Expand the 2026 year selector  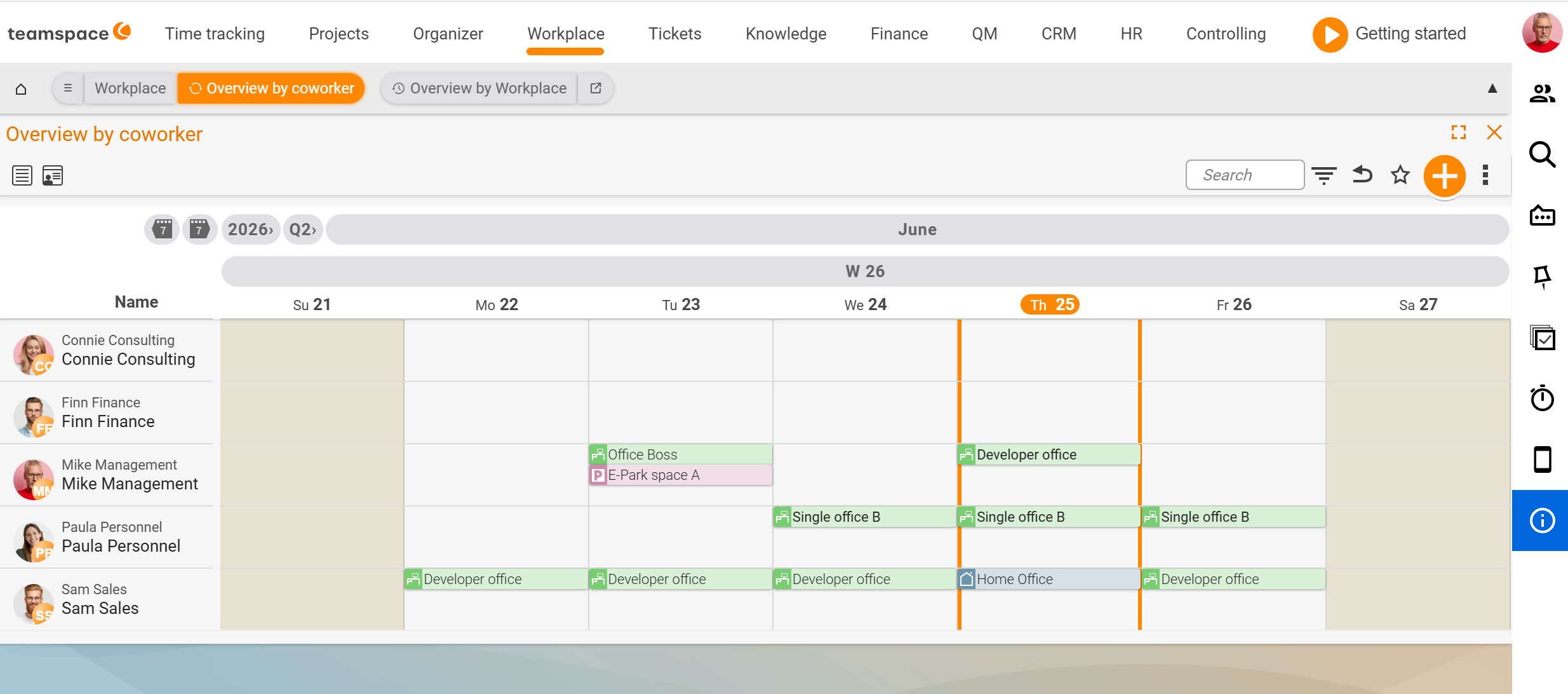(251, 229)
